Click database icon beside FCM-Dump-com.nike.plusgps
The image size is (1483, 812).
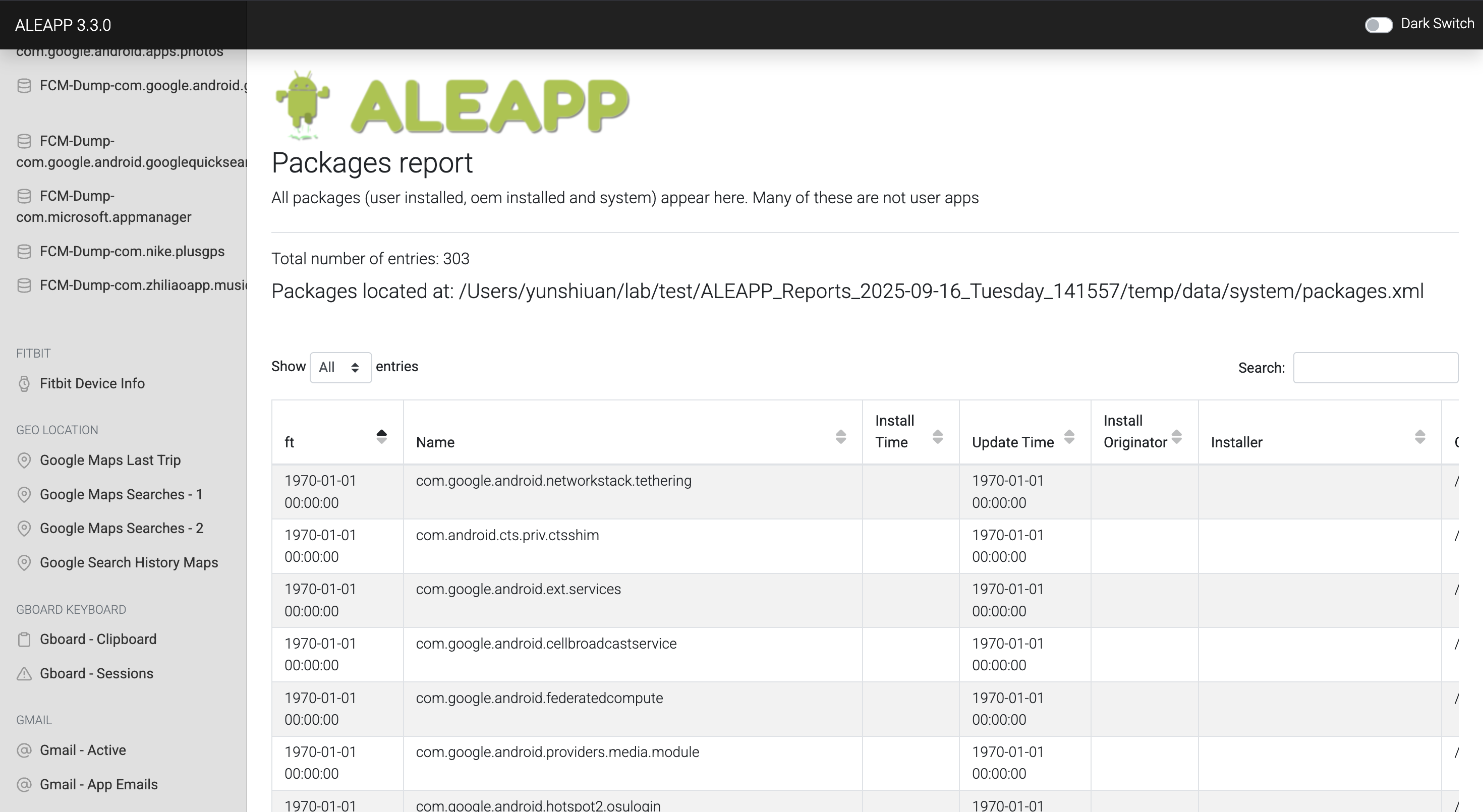24,252
